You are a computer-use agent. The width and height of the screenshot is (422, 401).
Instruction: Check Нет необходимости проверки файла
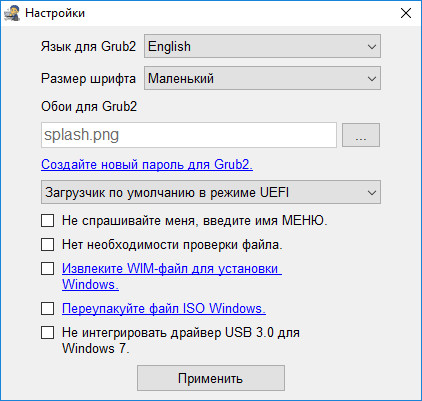coord(47,244)
